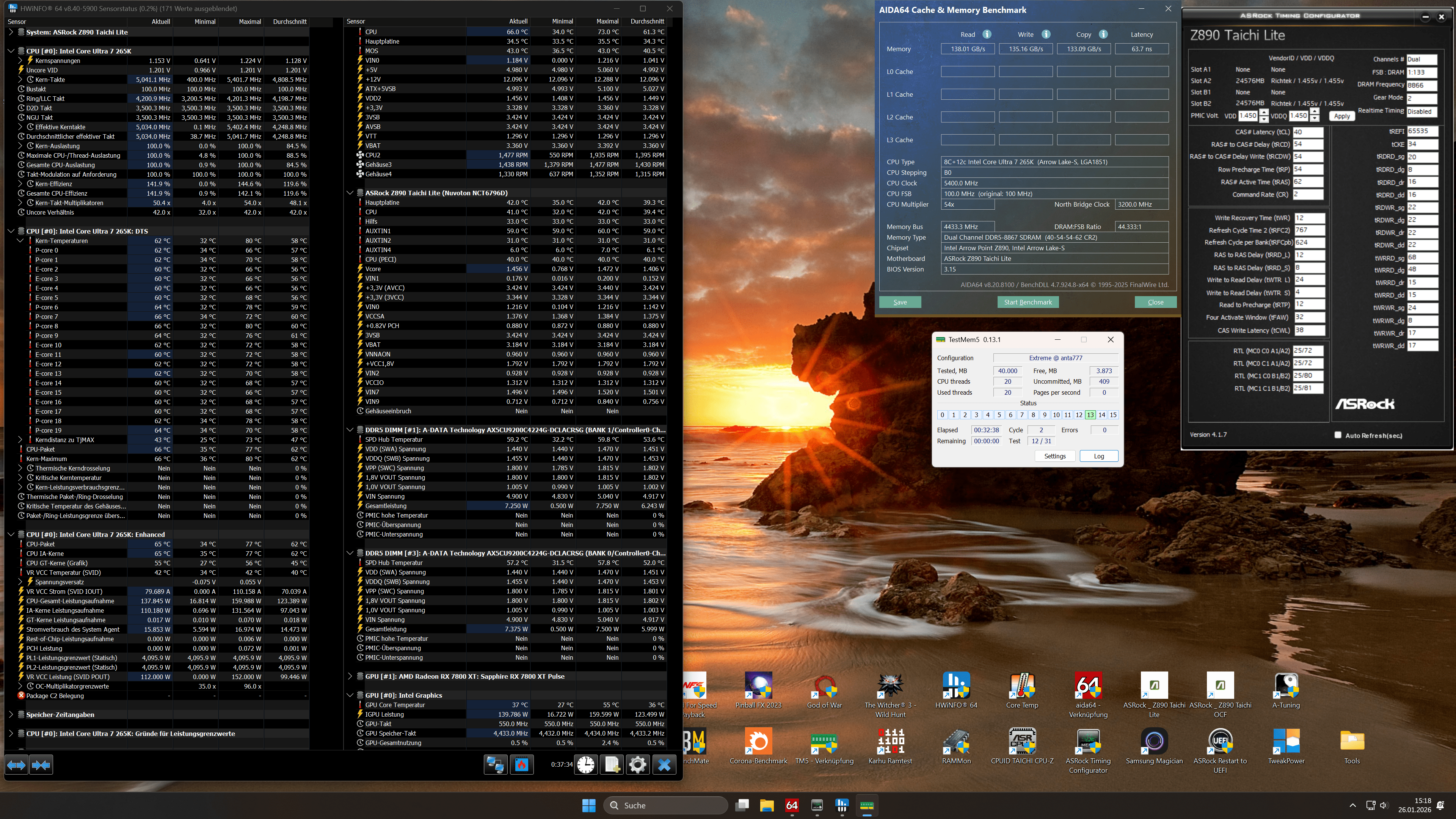The height and width of the screenshot is (819, 1456).
Task: Click status thread box 13 in TestMem5
Action: (1090, 415)
